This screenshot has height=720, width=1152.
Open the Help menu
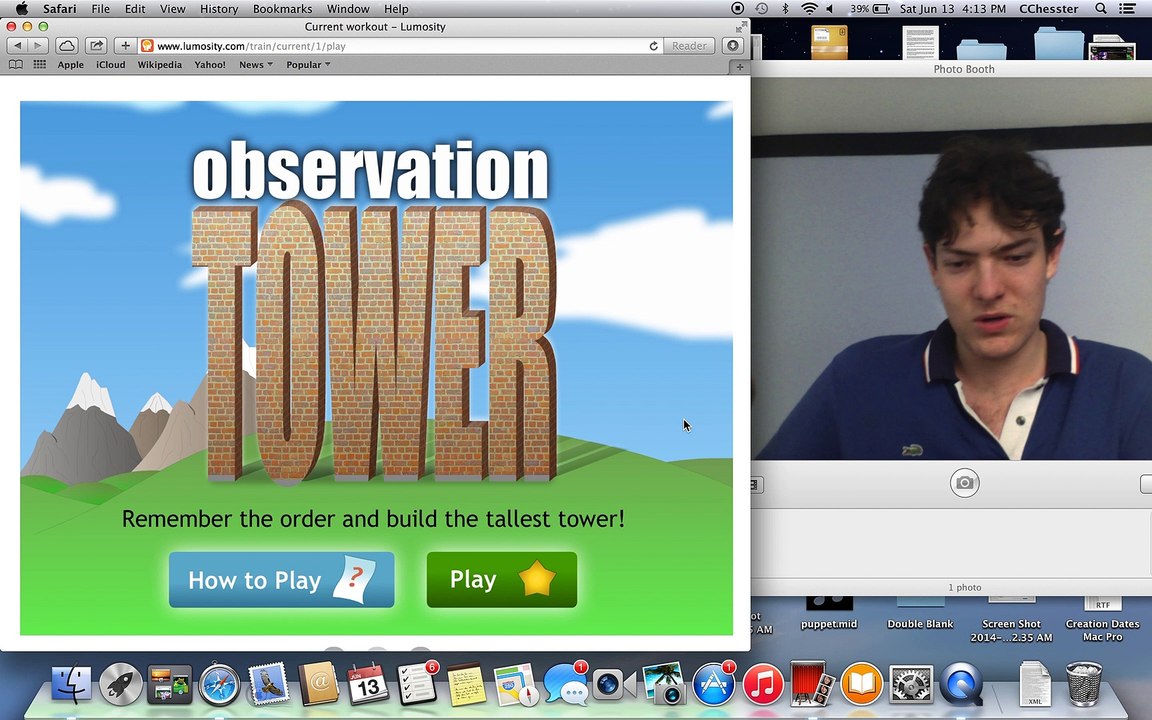[396, 9]
